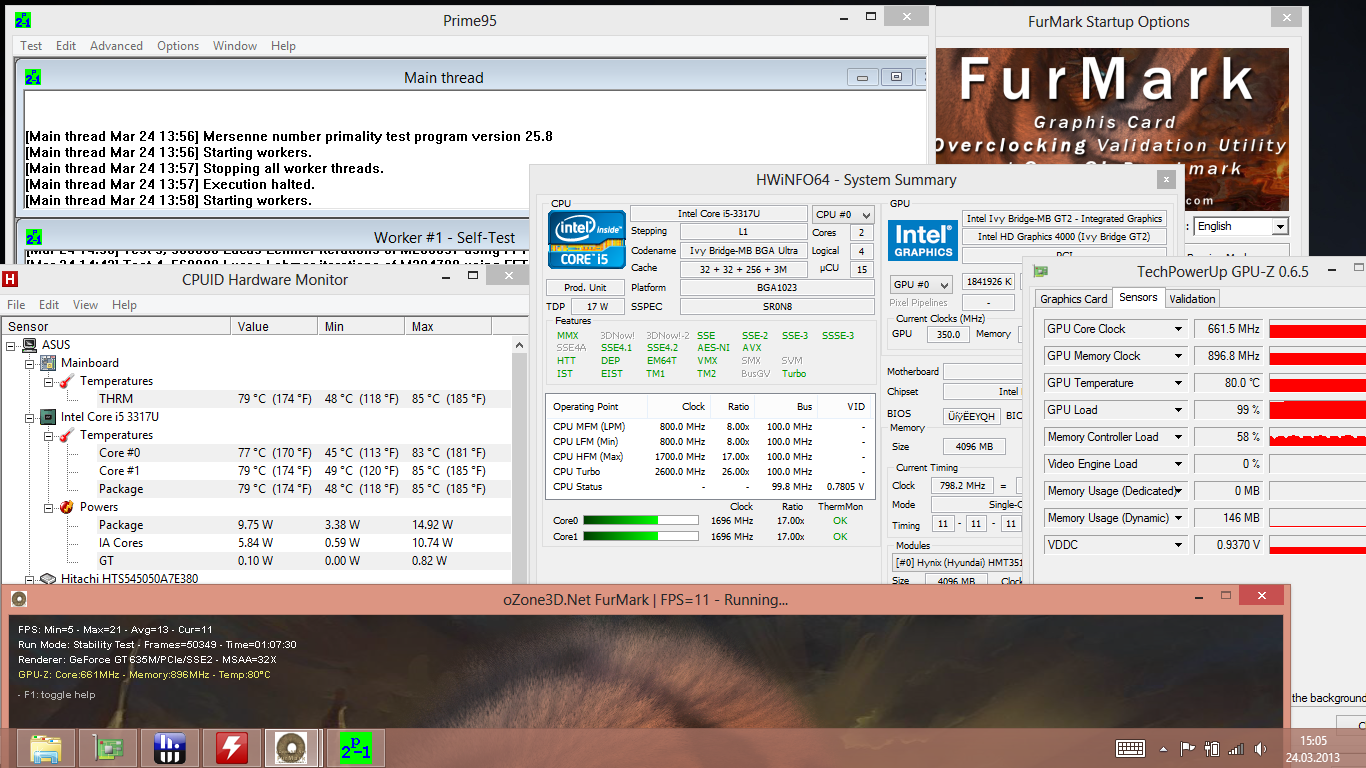Click the Prod. Unit button in HWiNFO64
The height and width of the screenshot is (768, 1366).
point(584,288)
